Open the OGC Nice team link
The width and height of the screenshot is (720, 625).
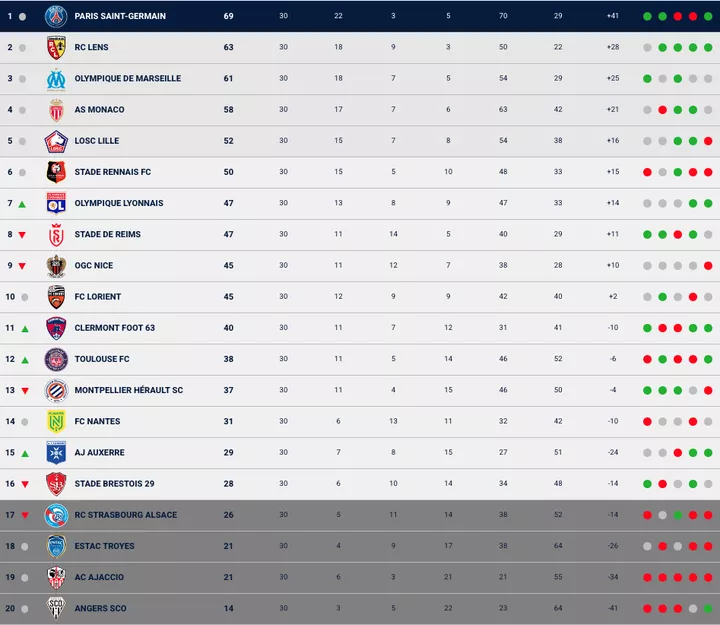(93, 266)
